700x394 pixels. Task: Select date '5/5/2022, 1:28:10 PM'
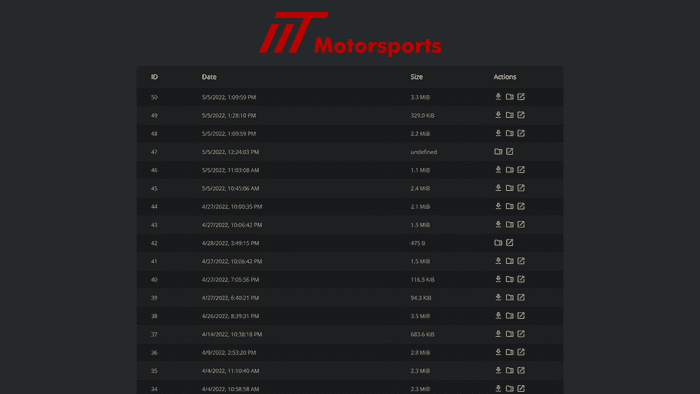click(229, 116)
